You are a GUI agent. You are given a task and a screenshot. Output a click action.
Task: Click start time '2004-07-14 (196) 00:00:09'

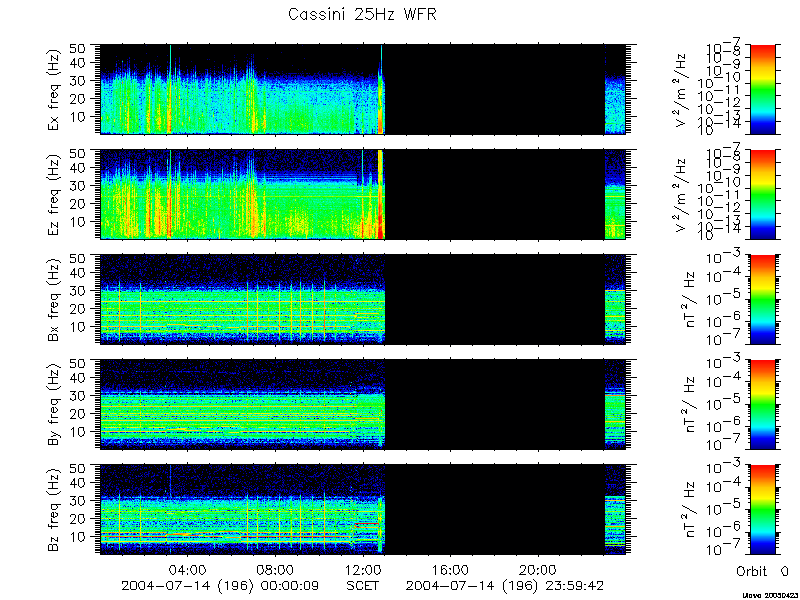coord(220,586)
